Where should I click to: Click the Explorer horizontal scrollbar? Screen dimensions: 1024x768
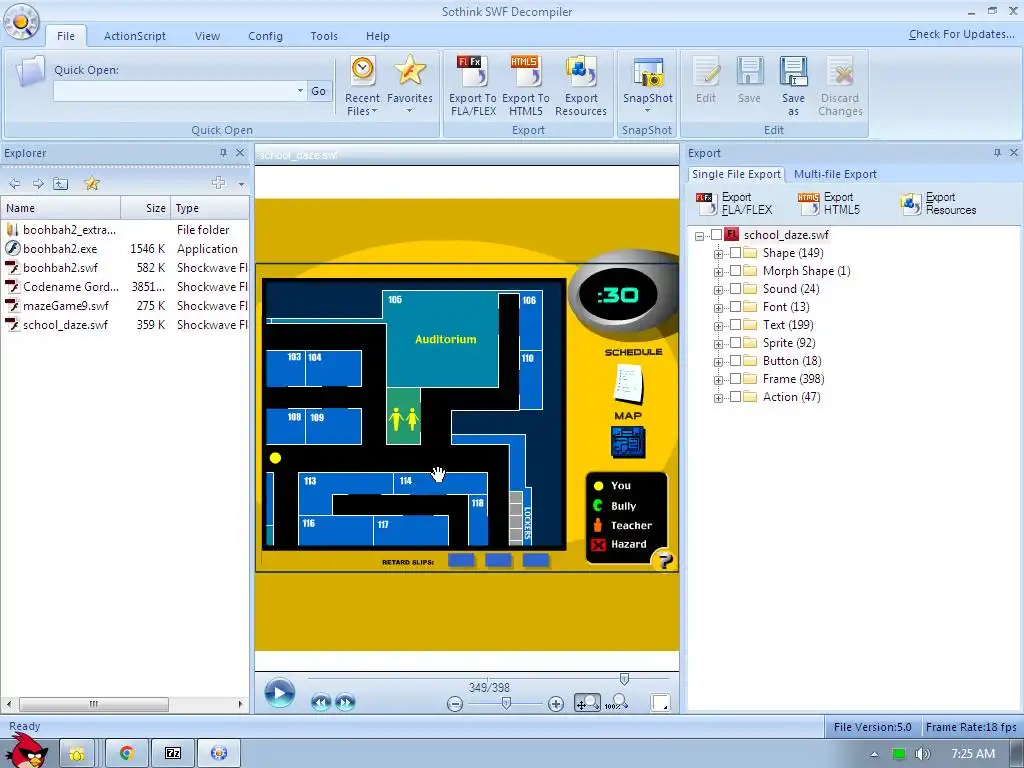(94, 704)
